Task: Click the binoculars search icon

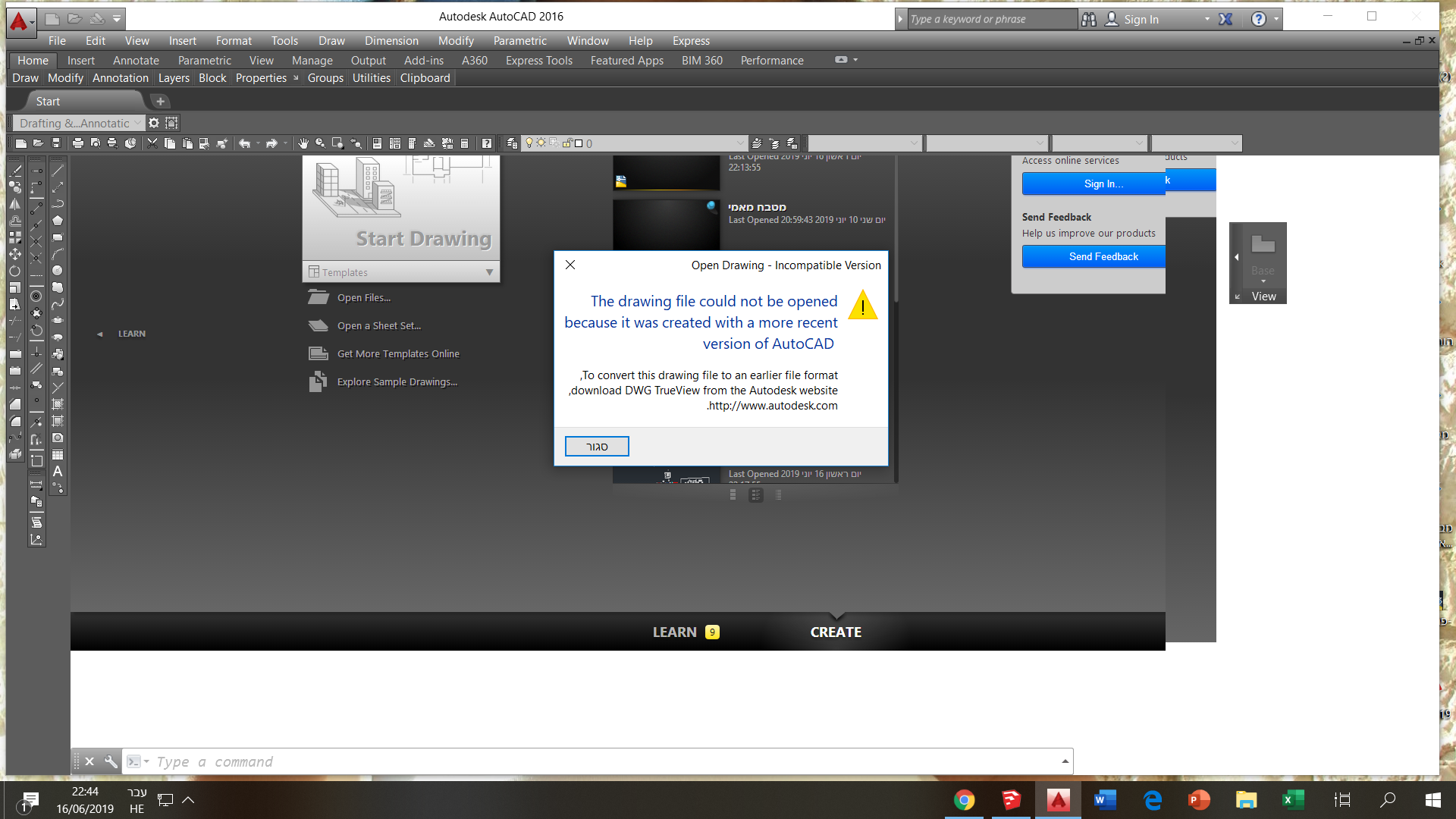Action: pos(1089,19)
